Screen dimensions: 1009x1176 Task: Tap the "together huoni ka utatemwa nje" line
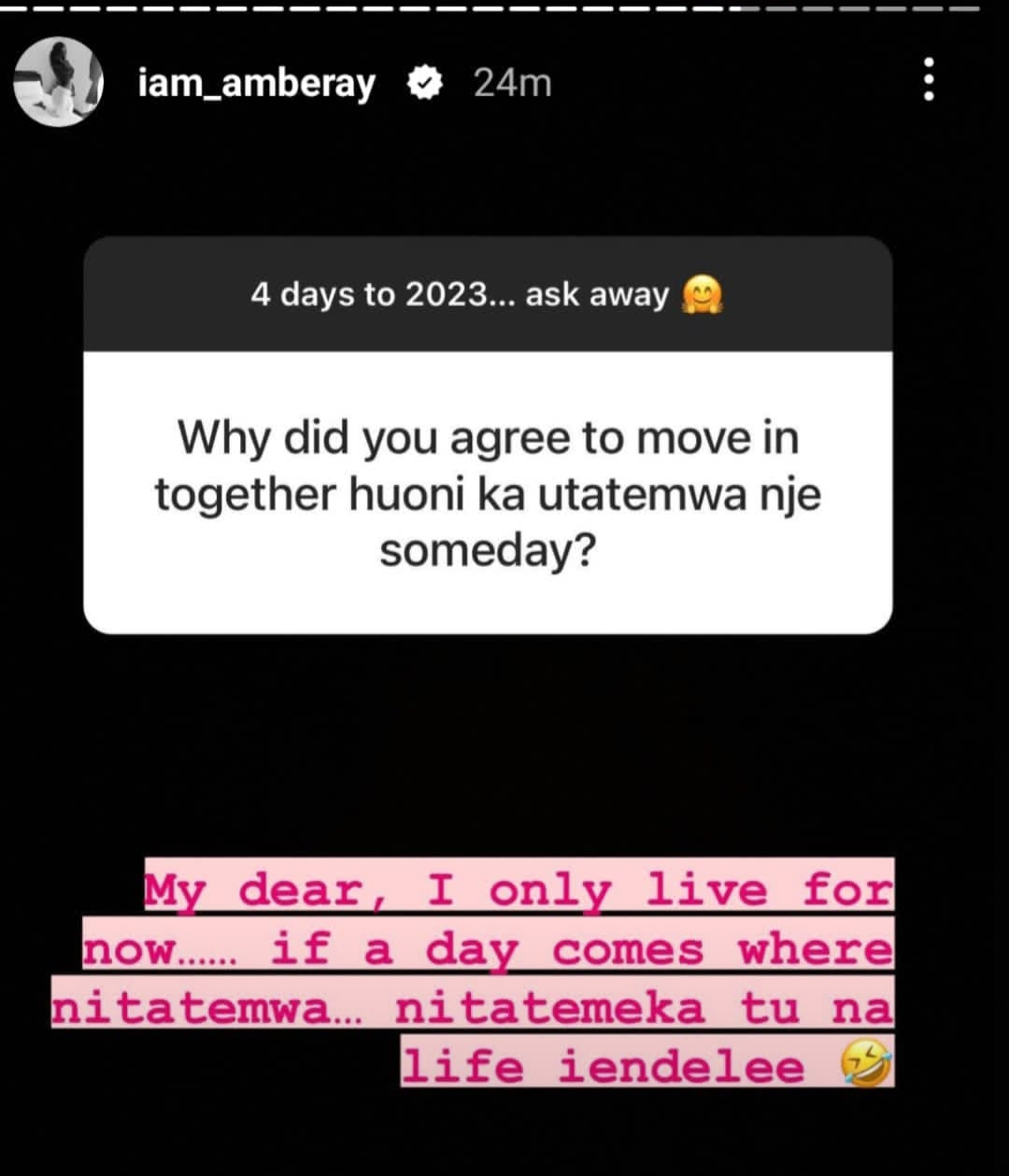point(488,494)
